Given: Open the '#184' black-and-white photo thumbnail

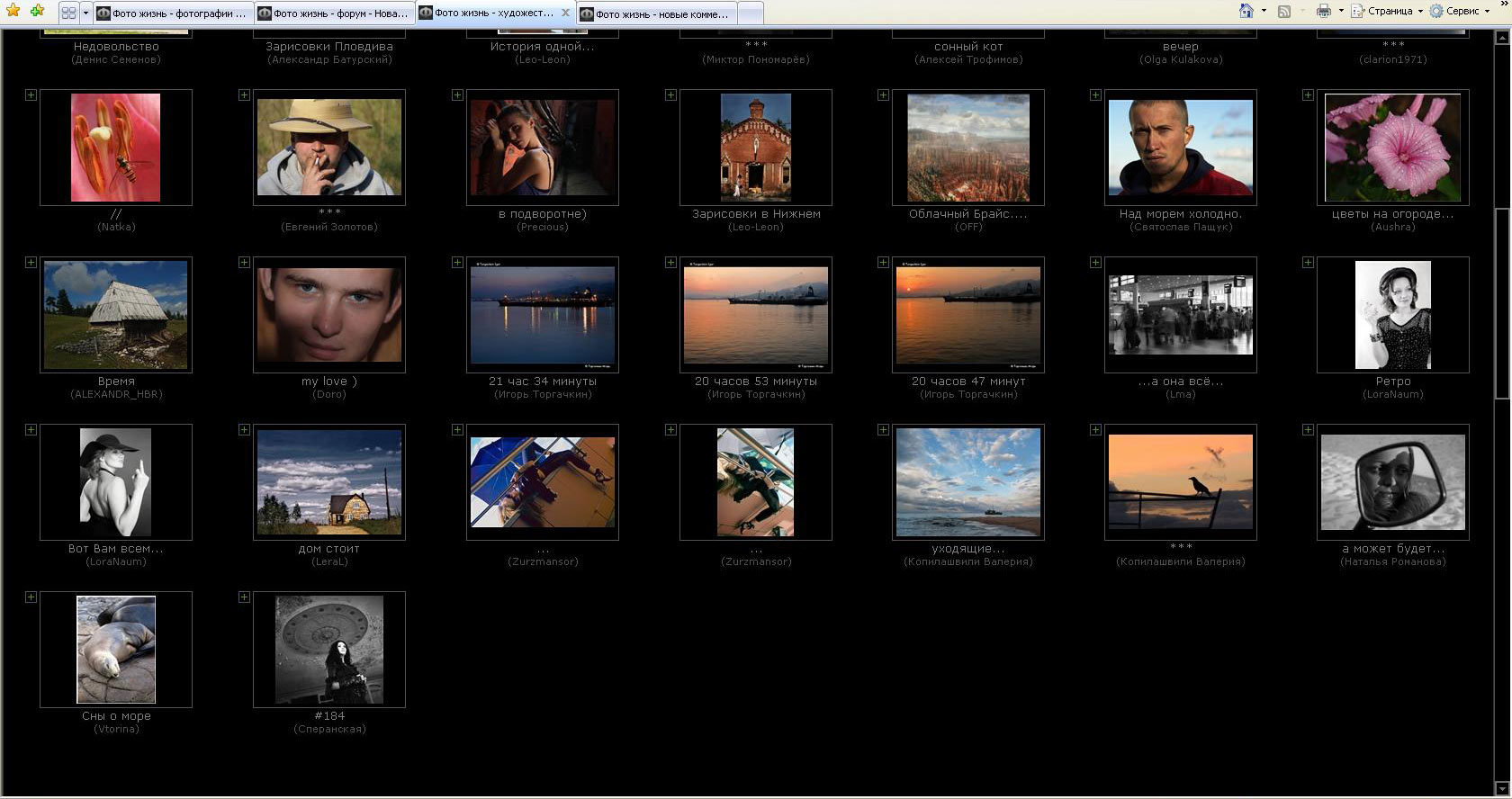Looking at the screenshot, I should pyautogui.click(x=329, y=650).
